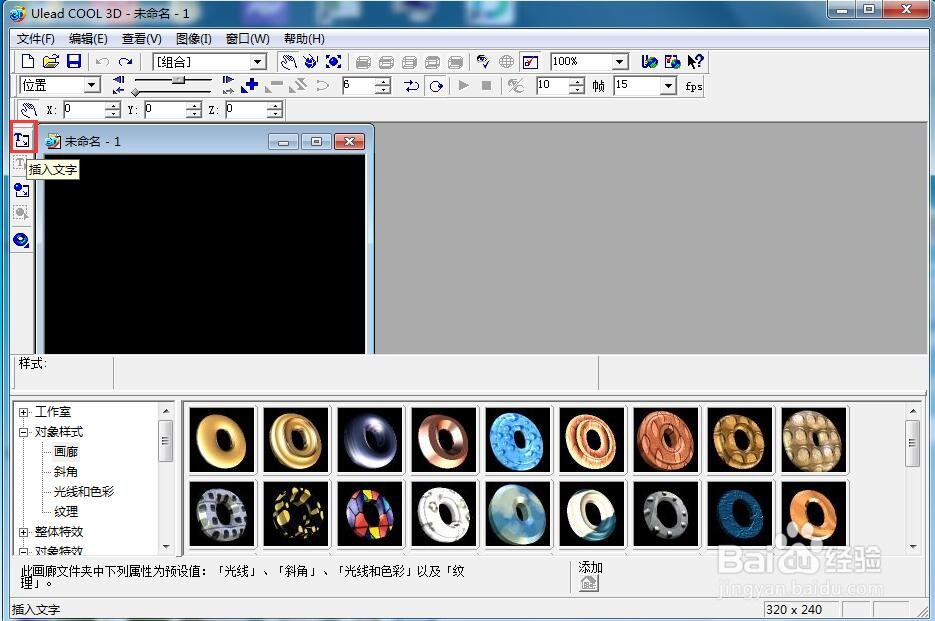
Task: Click the Insert Graphics tool icon
Action: coord(22,190)
